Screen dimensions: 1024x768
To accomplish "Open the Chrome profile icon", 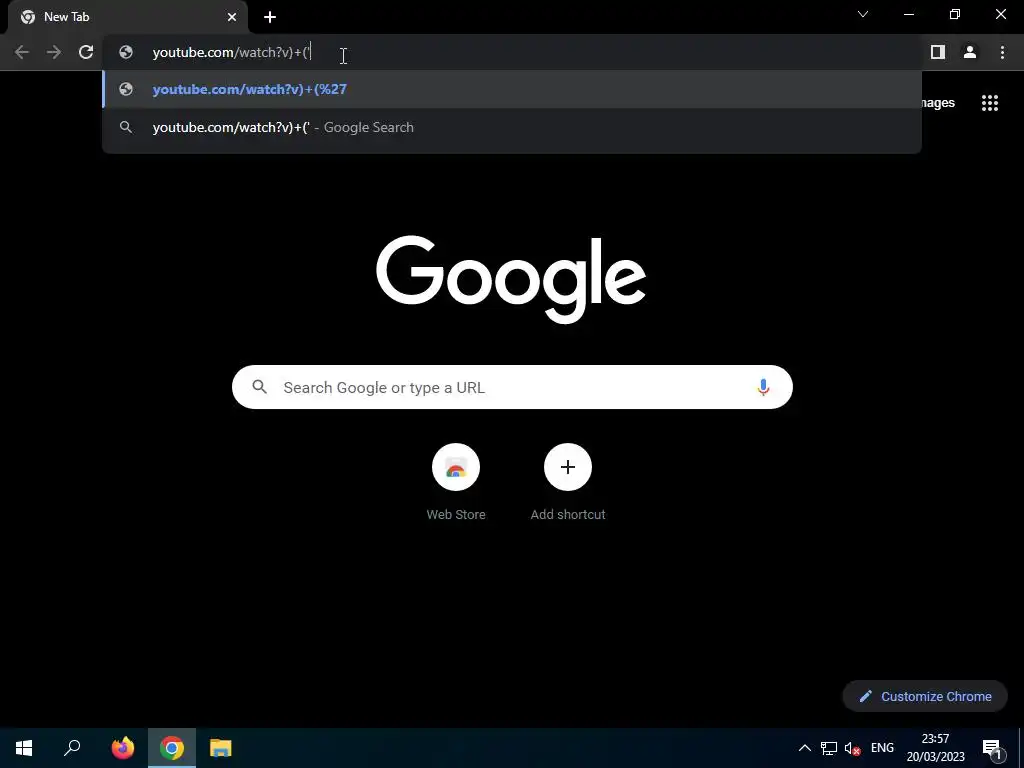I will coord(970,52).
